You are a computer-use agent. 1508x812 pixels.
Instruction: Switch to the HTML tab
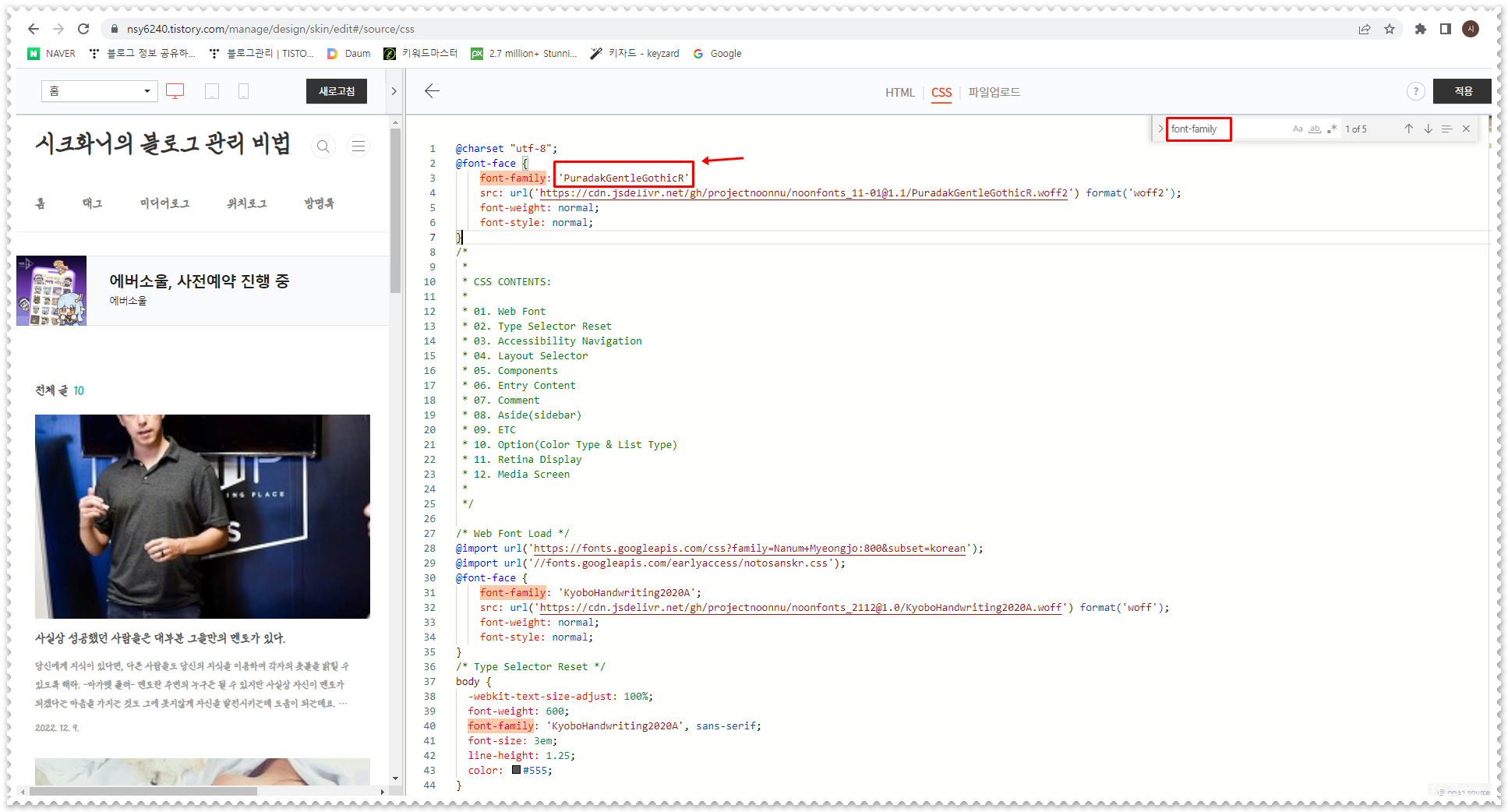coord(899,92)
